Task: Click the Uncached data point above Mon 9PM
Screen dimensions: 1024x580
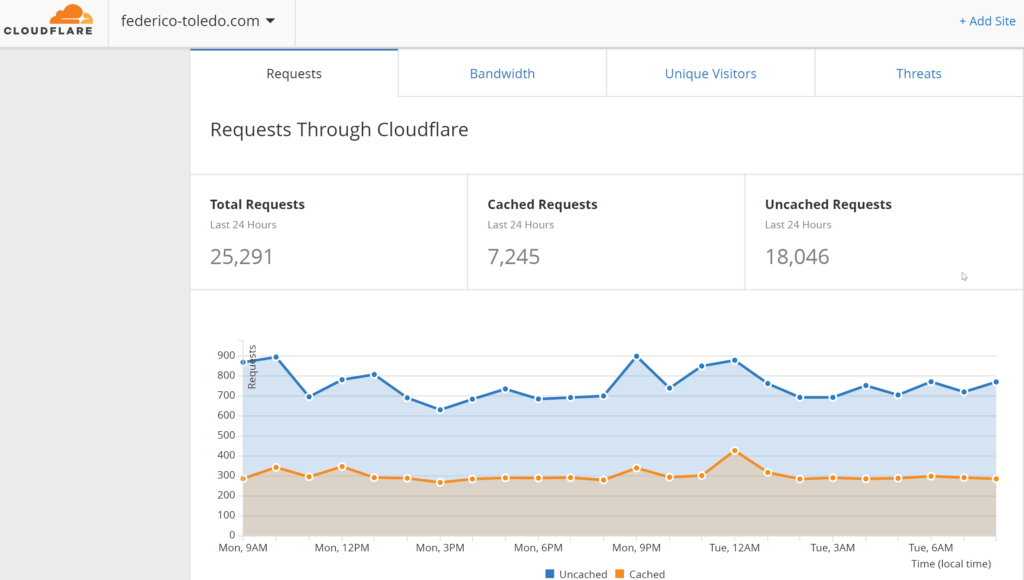Action: coord(637,357)
